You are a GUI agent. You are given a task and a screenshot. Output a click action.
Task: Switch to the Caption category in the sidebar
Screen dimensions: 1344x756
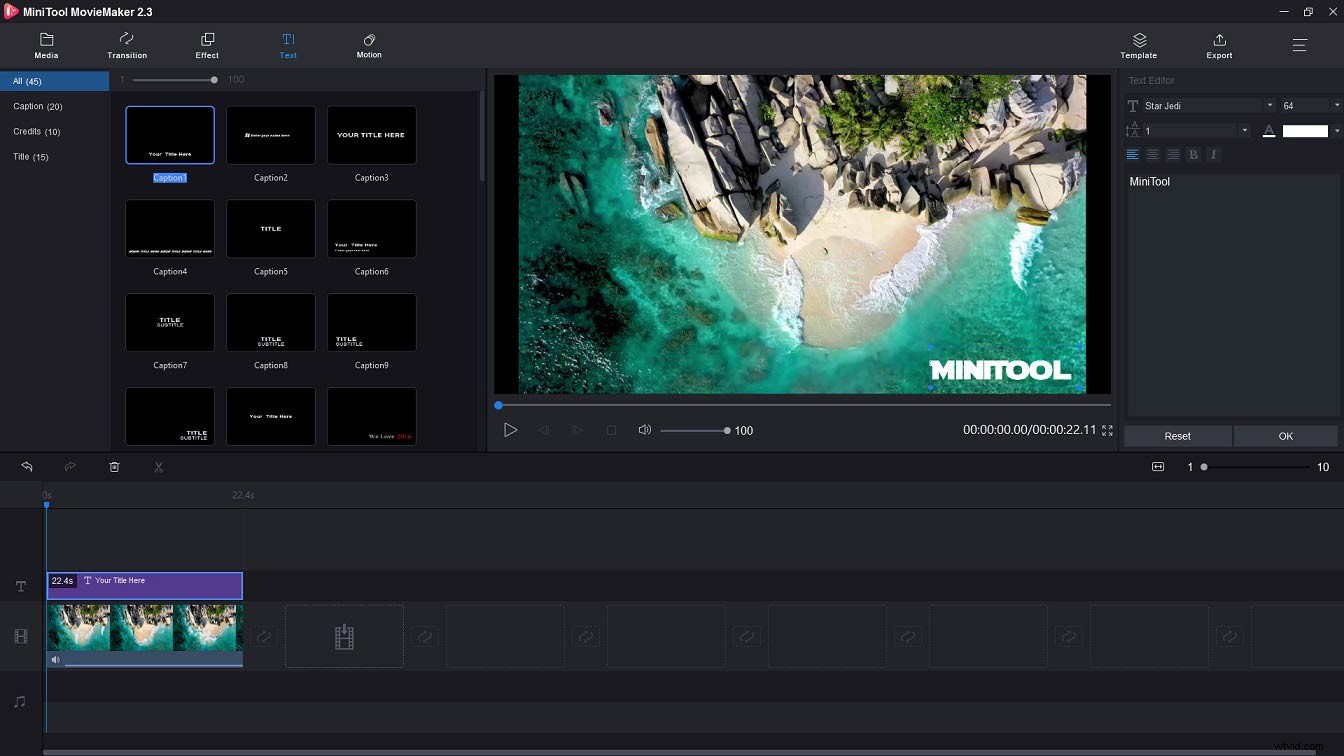(x=37, y=106)
